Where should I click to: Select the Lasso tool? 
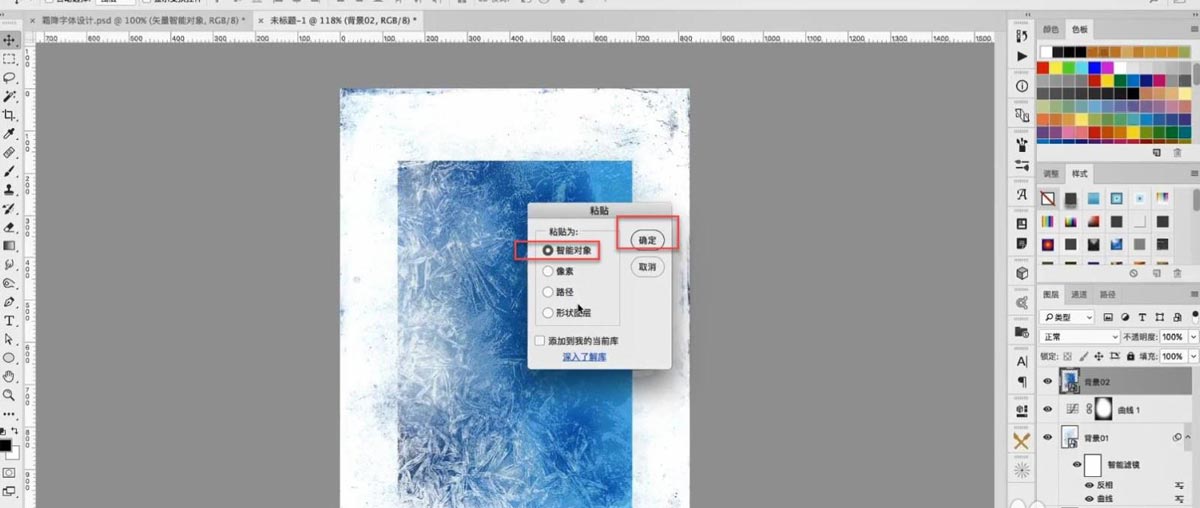9,78
